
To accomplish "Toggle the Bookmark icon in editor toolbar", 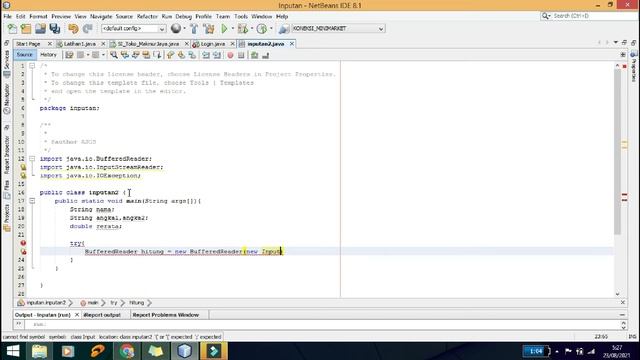I will coord(192,55).
